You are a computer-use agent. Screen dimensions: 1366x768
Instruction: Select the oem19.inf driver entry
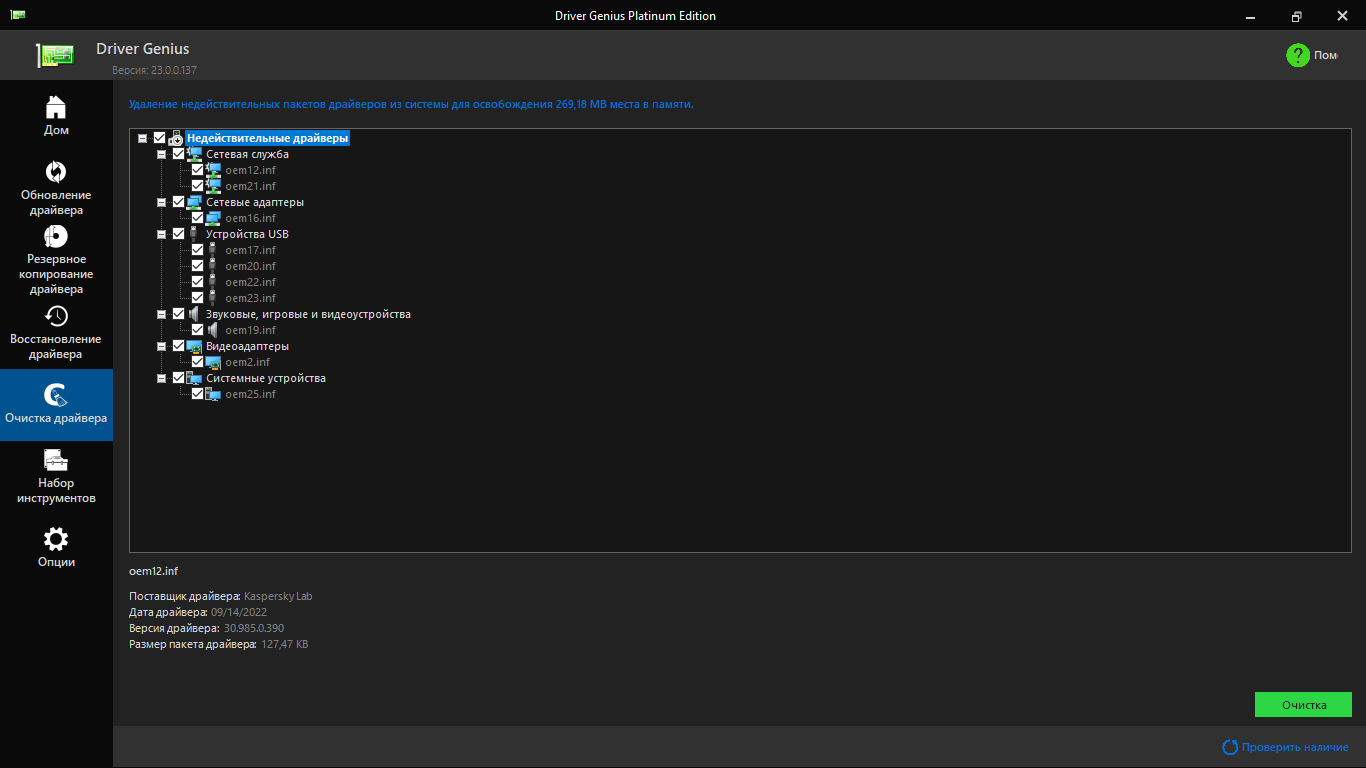pos(250,330)
